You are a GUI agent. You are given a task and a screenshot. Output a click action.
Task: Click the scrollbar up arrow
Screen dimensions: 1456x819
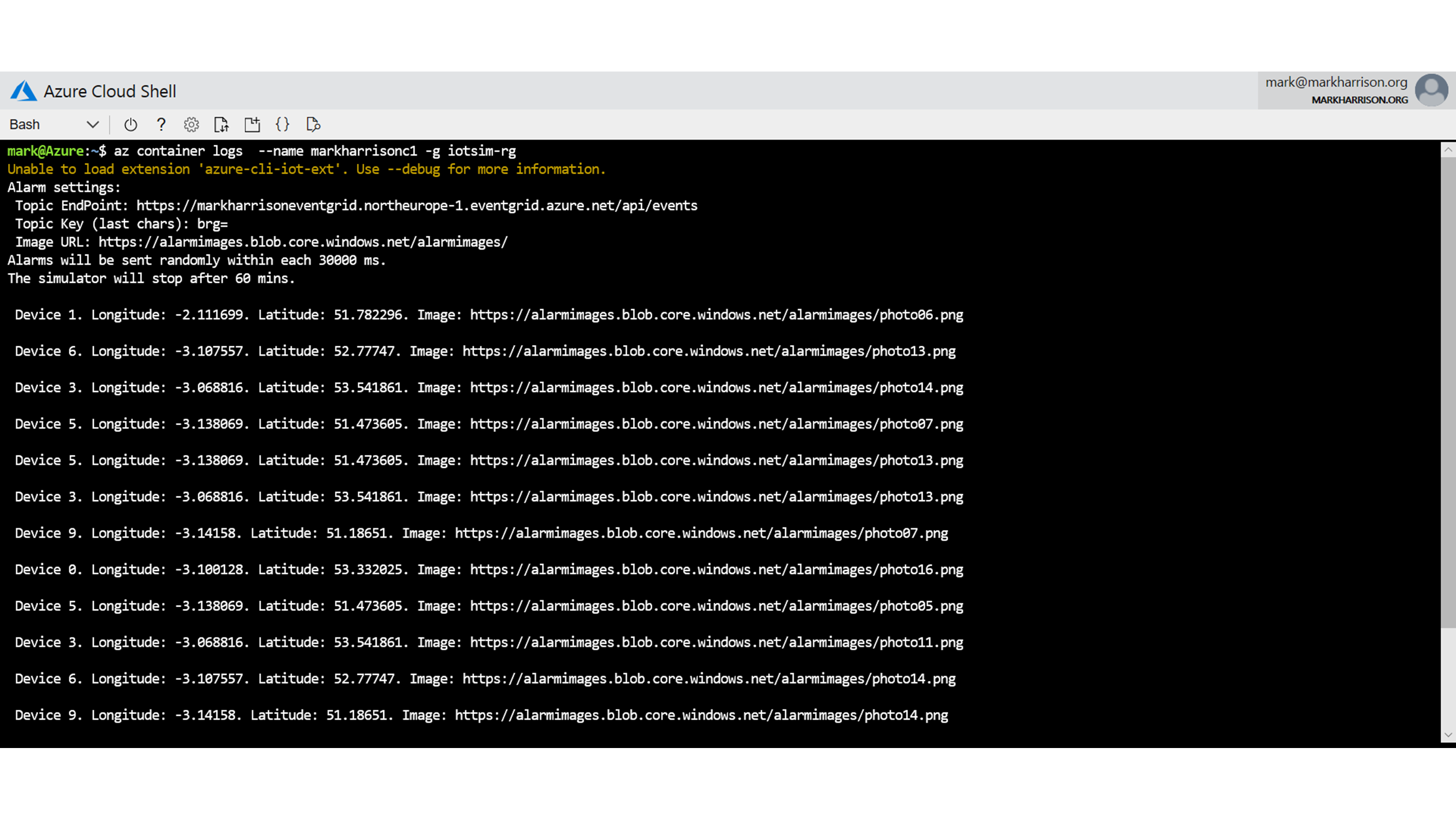(x=1447, y=150)
